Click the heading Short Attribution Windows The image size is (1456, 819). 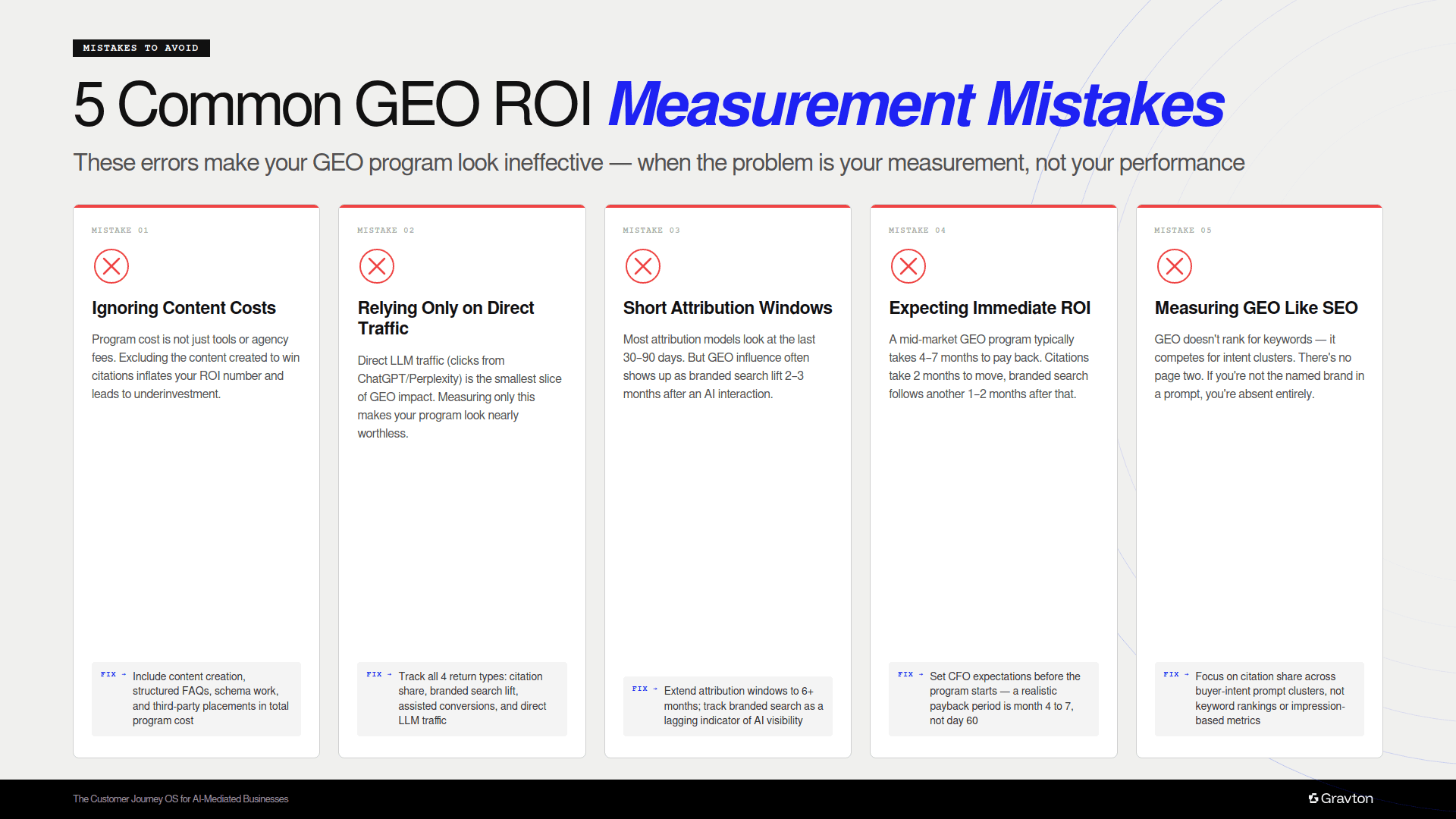coord(727,308)
